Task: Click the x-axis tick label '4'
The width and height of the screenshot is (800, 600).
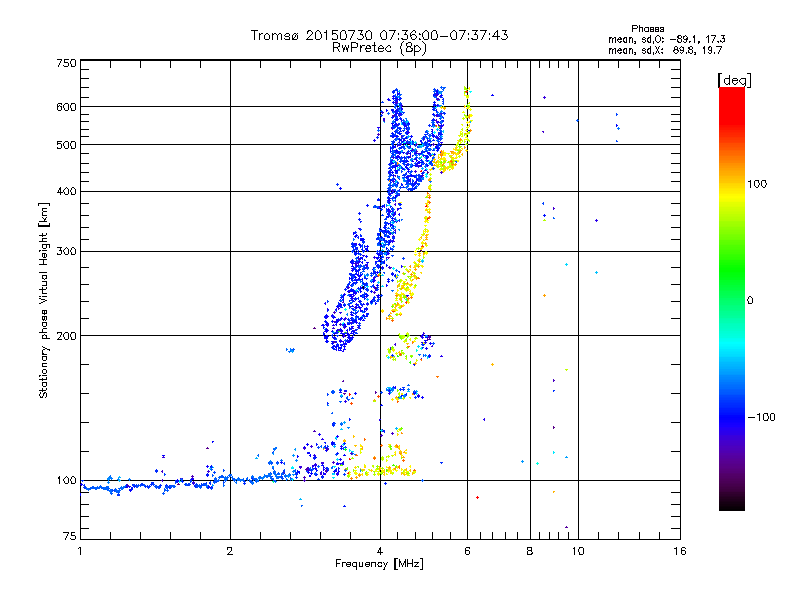Action: click(x=380, y=551)
